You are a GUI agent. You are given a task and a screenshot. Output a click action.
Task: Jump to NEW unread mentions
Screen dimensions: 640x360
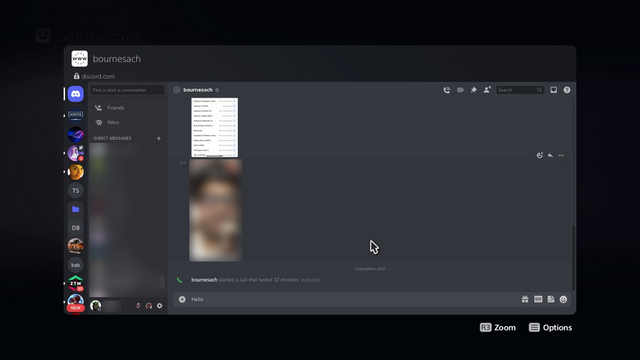coord(76,308)
